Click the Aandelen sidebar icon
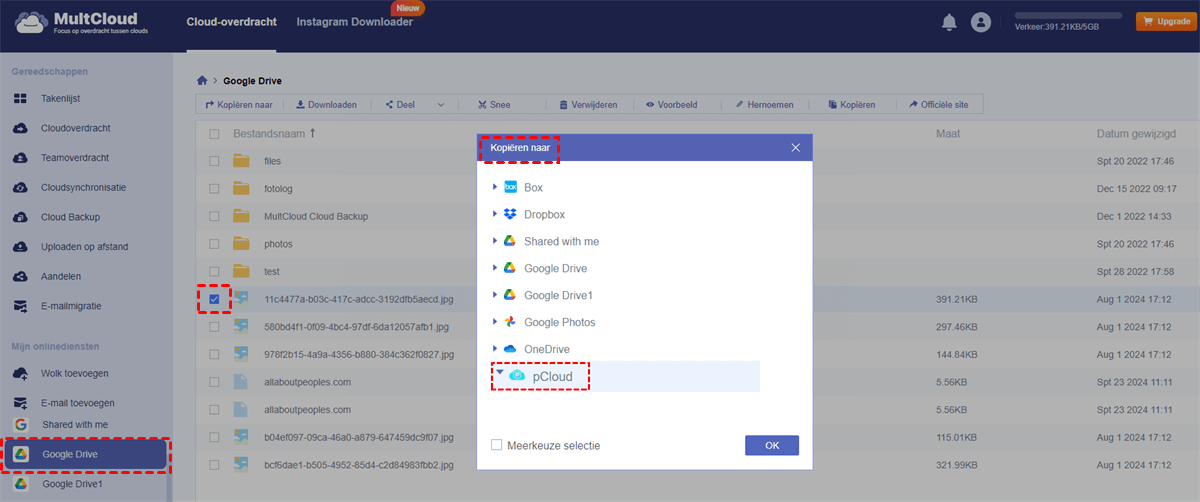The image size is (1200, 502). [20, 276]
